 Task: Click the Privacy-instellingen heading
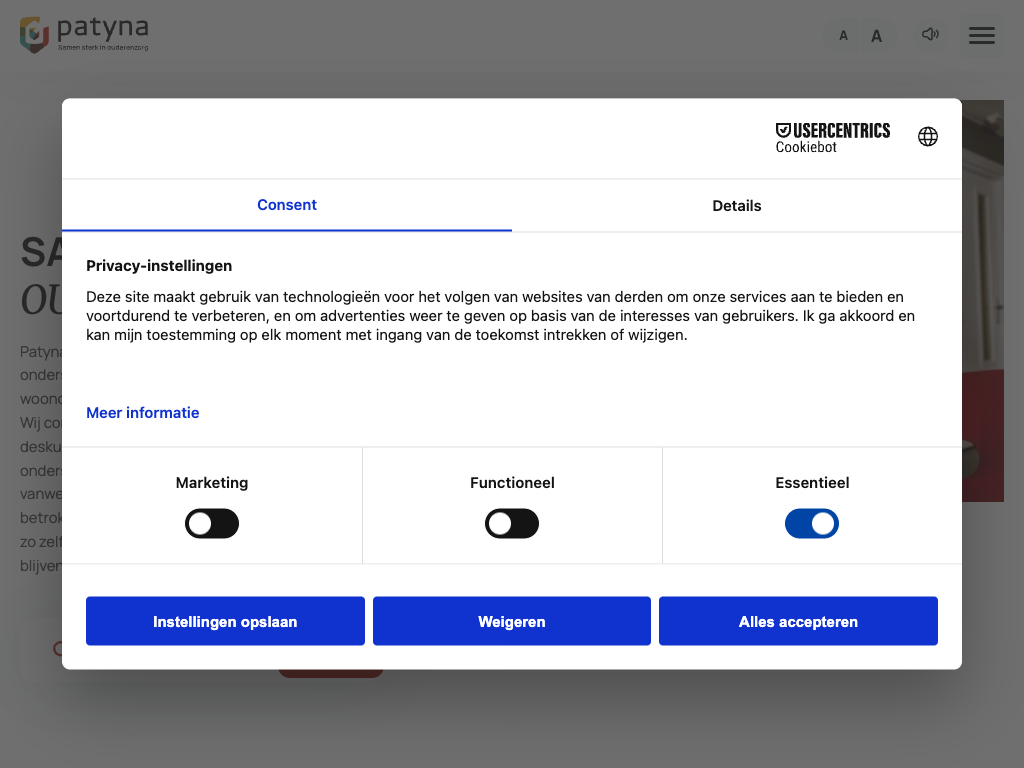click(x=159, y=266)
